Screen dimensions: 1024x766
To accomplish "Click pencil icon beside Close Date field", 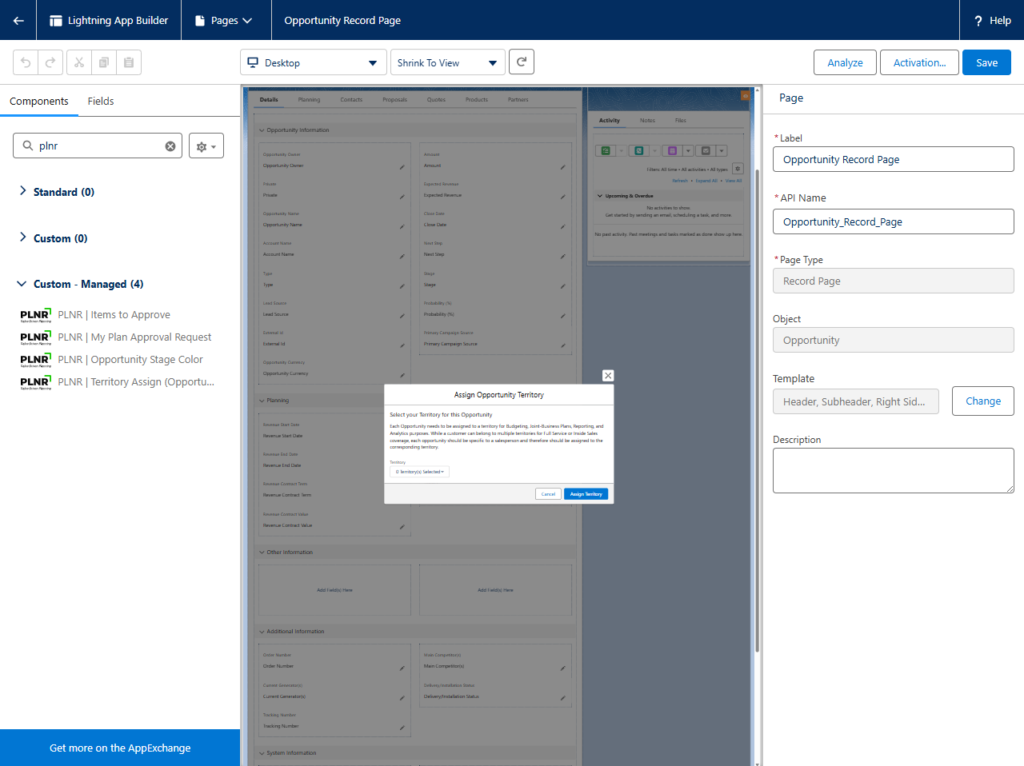I will (x=562, y=227).
